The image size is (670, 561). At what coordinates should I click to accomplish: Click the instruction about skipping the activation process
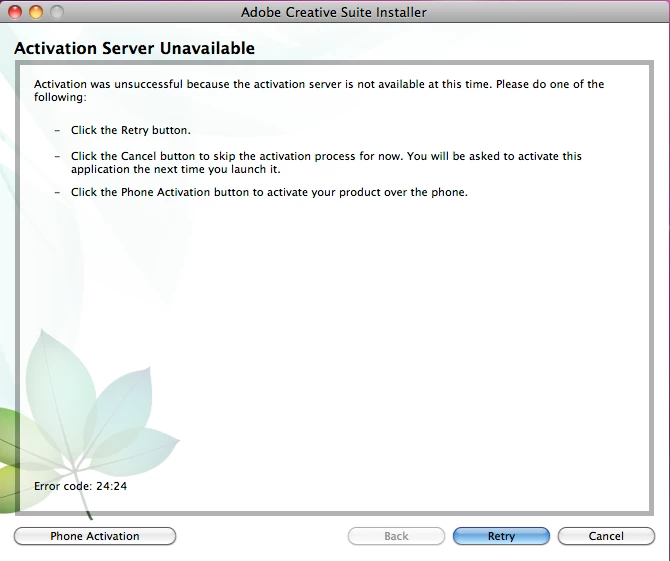pyautogui.click(x=326, y=162)
